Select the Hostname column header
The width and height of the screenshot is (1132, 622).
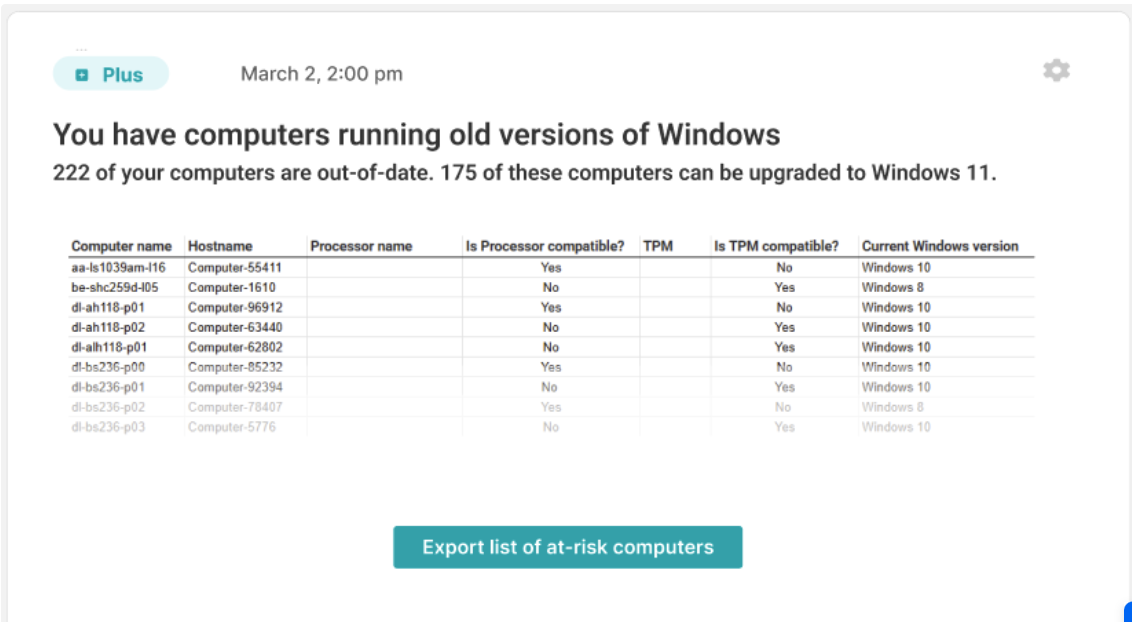(220, 246)
